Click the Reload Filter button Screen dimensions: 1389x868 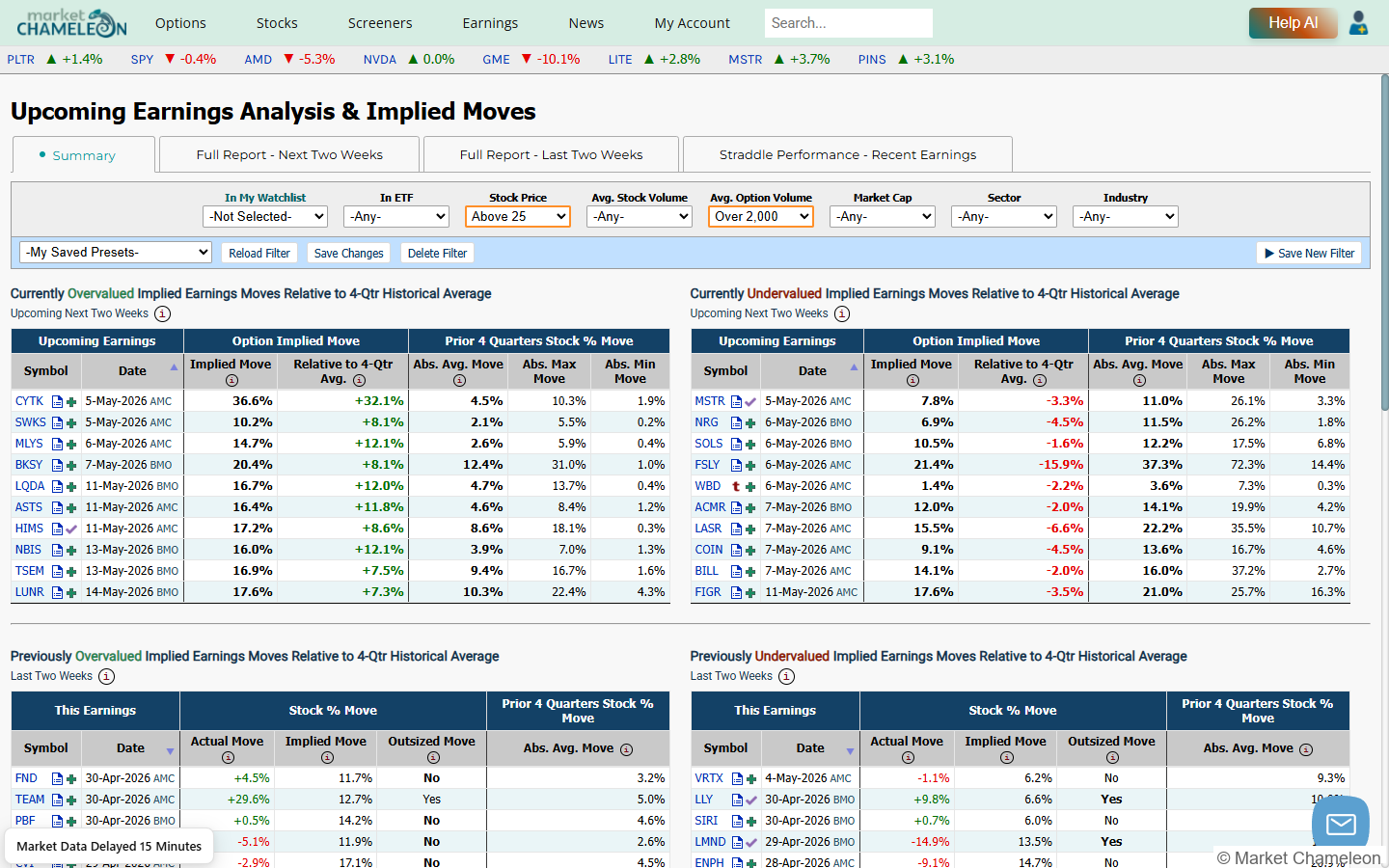(259, 254)
